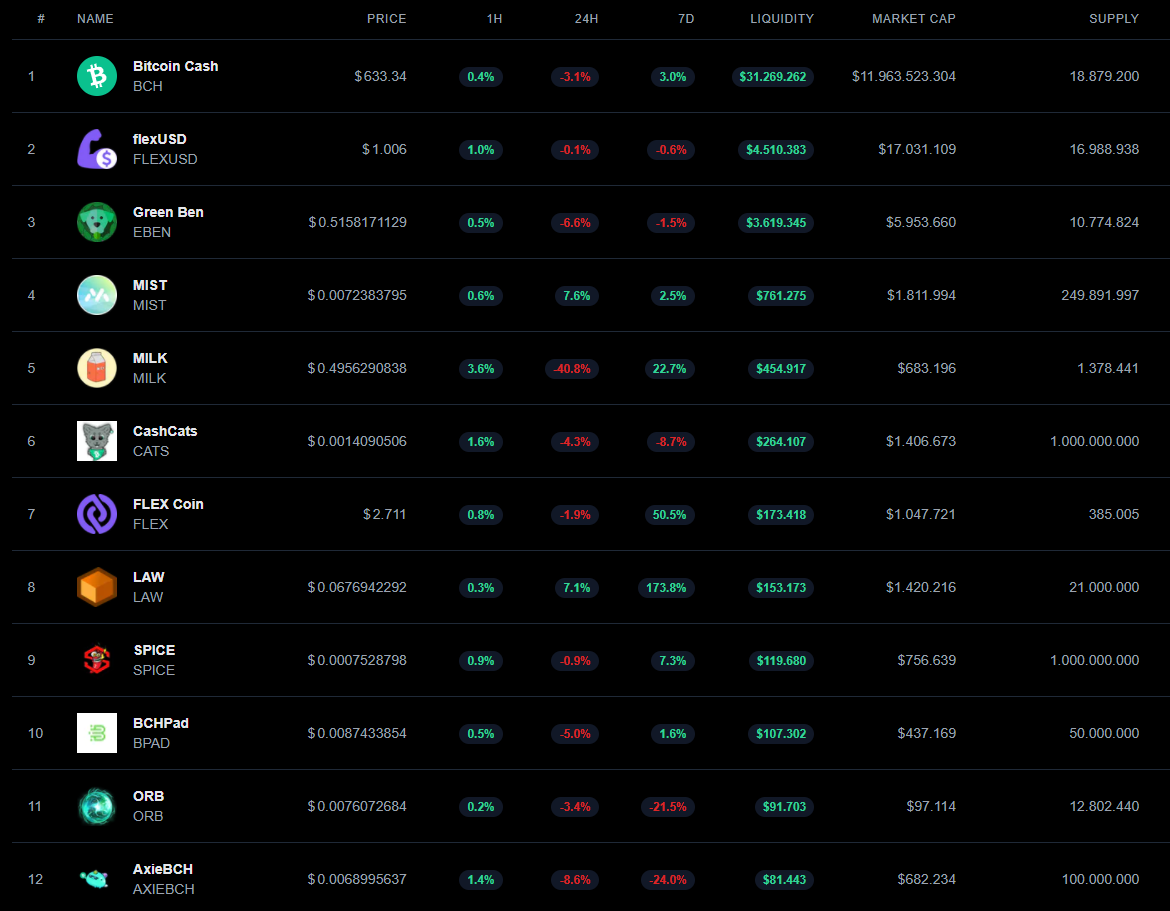Sort table by the PRICE column header

[387, 19]
